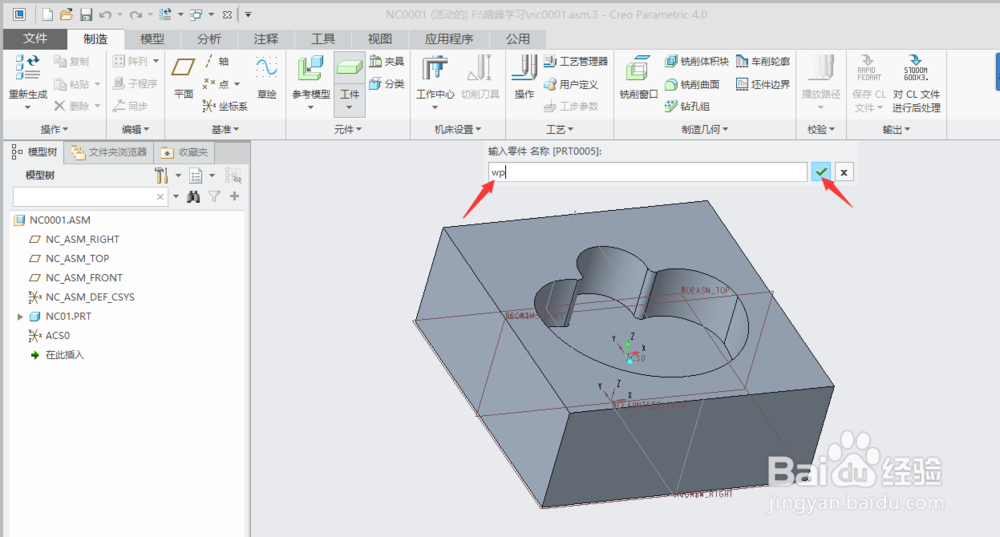Open the File (文件) menu
This screenshot has width=1000, height=537.
35,39
